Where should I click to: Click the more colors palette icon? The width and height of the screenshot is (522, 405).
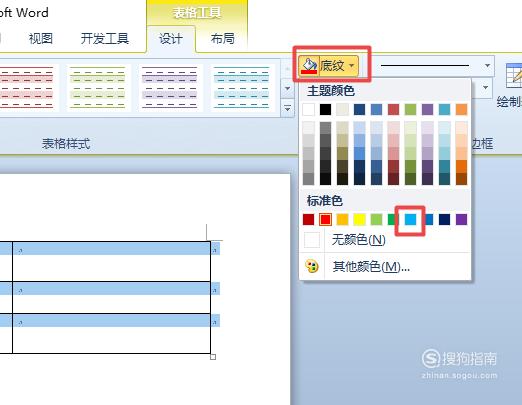(x=312, y=266)
